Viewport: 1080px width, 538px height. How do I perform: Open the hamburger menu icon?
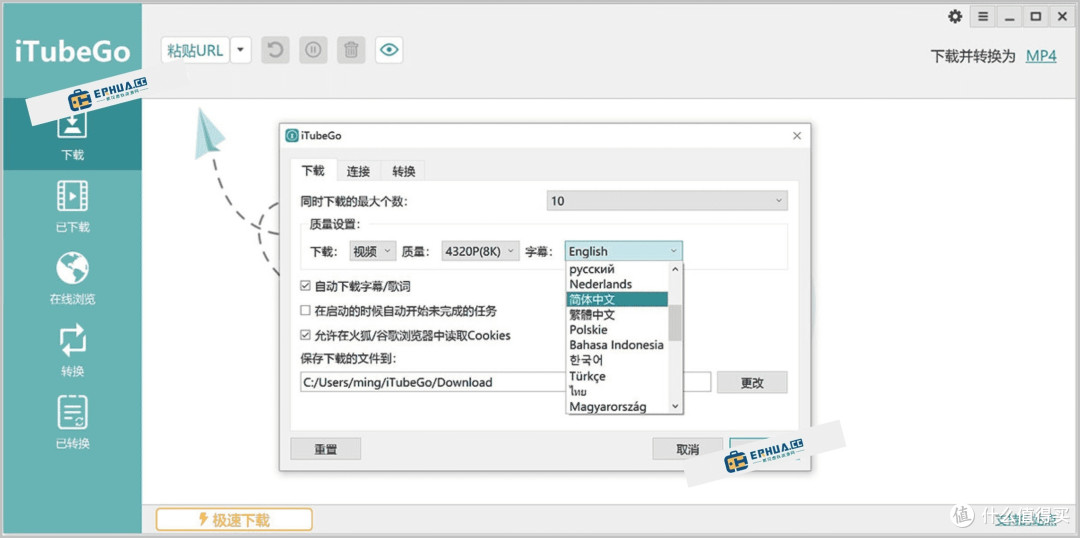tap(983, 17)
